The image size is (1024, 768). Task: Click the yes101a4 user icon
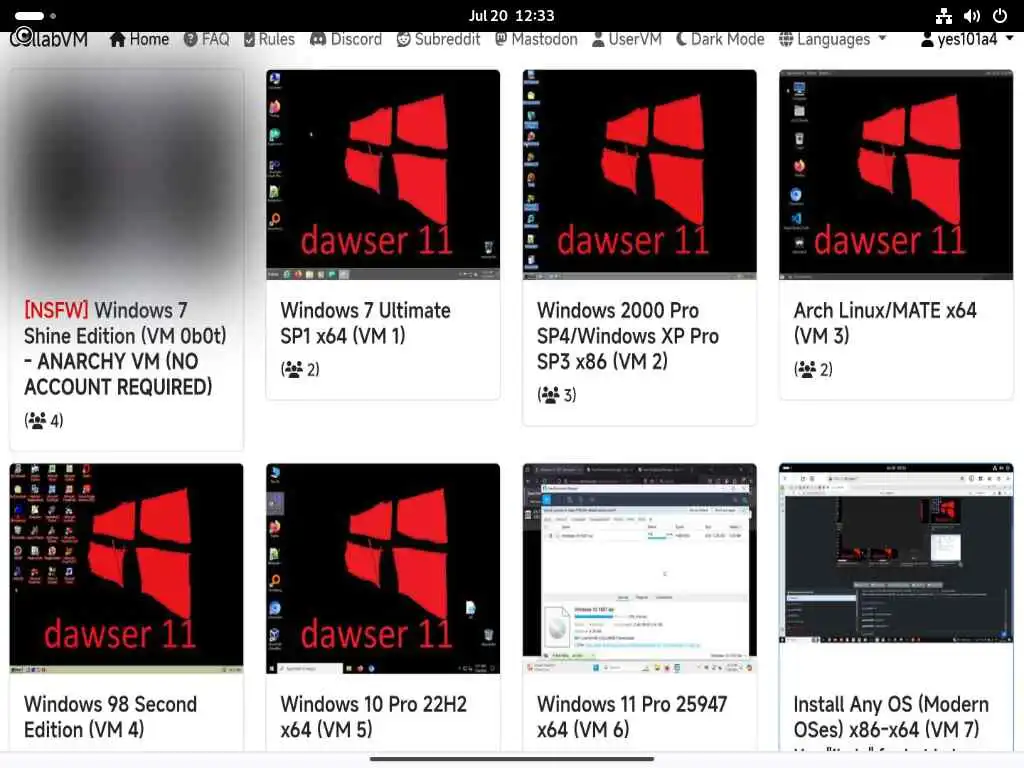[x=927, y=39]
